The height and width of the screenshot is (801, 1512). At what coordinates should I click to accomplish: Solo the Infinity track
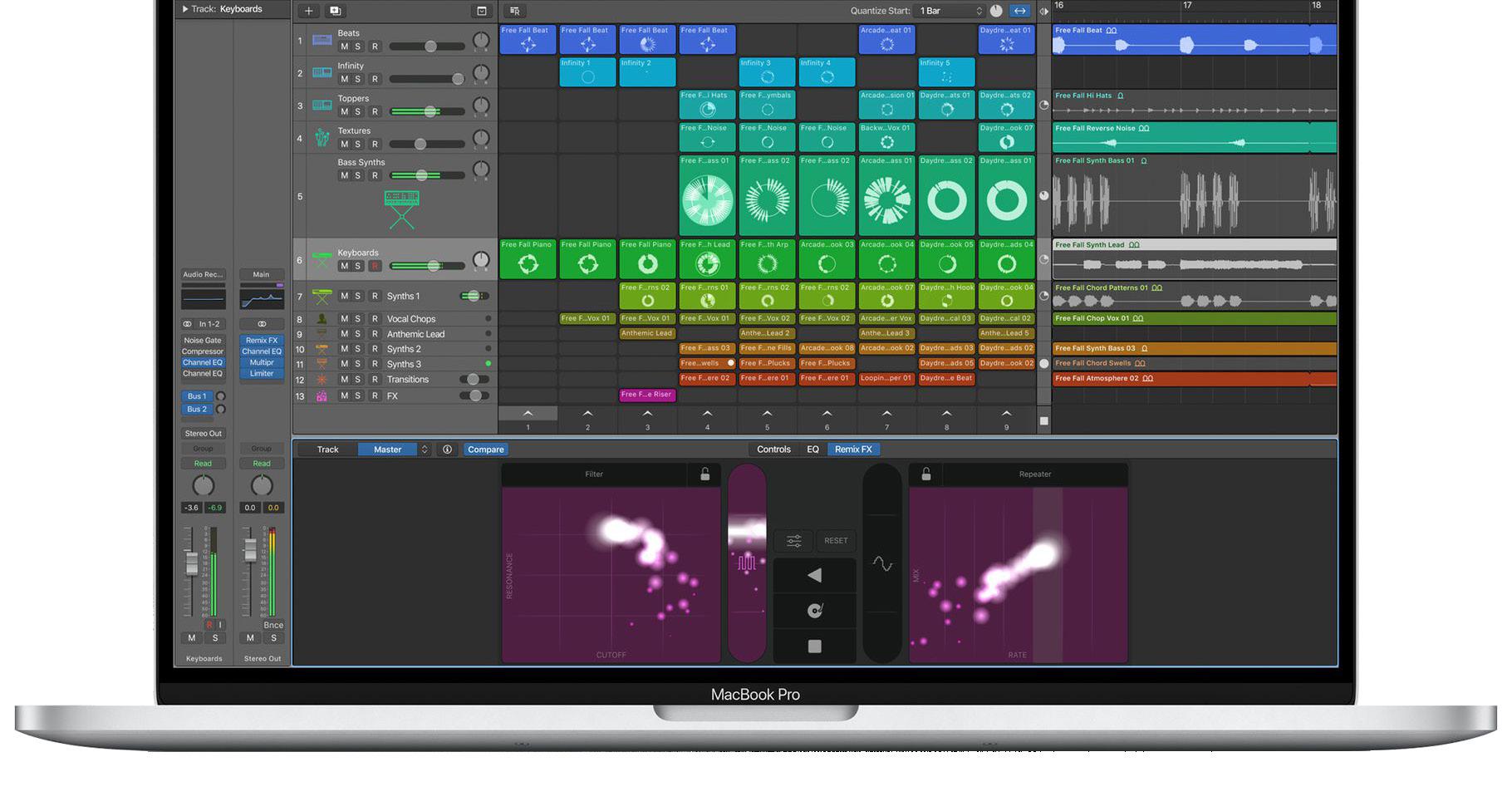tap(358, 79)
